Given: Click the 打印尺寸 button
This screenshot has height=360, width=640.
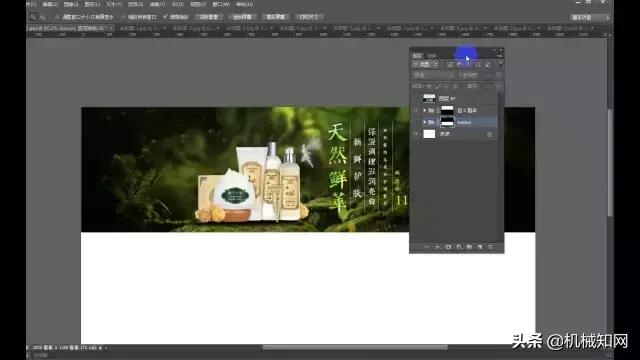Looking at the screenshot, I should [x=309, y=17].
